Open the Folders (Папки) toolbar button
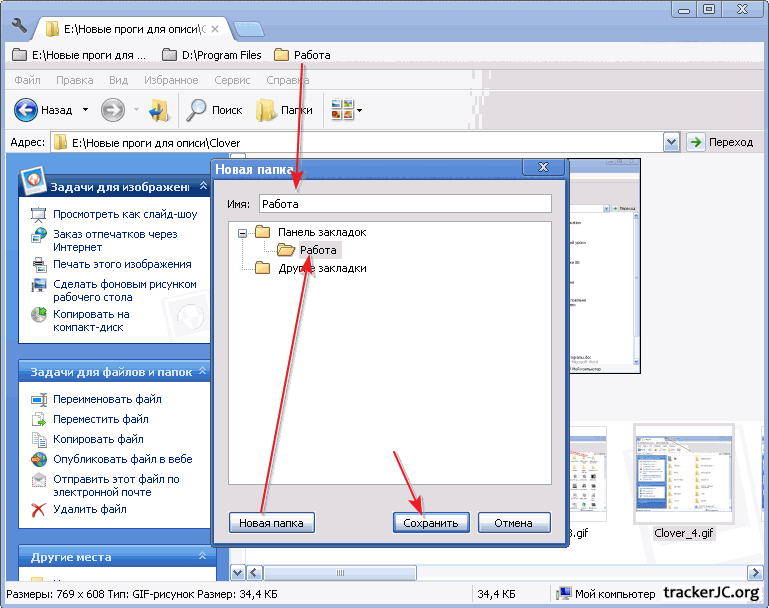 (x=285, y=110)
